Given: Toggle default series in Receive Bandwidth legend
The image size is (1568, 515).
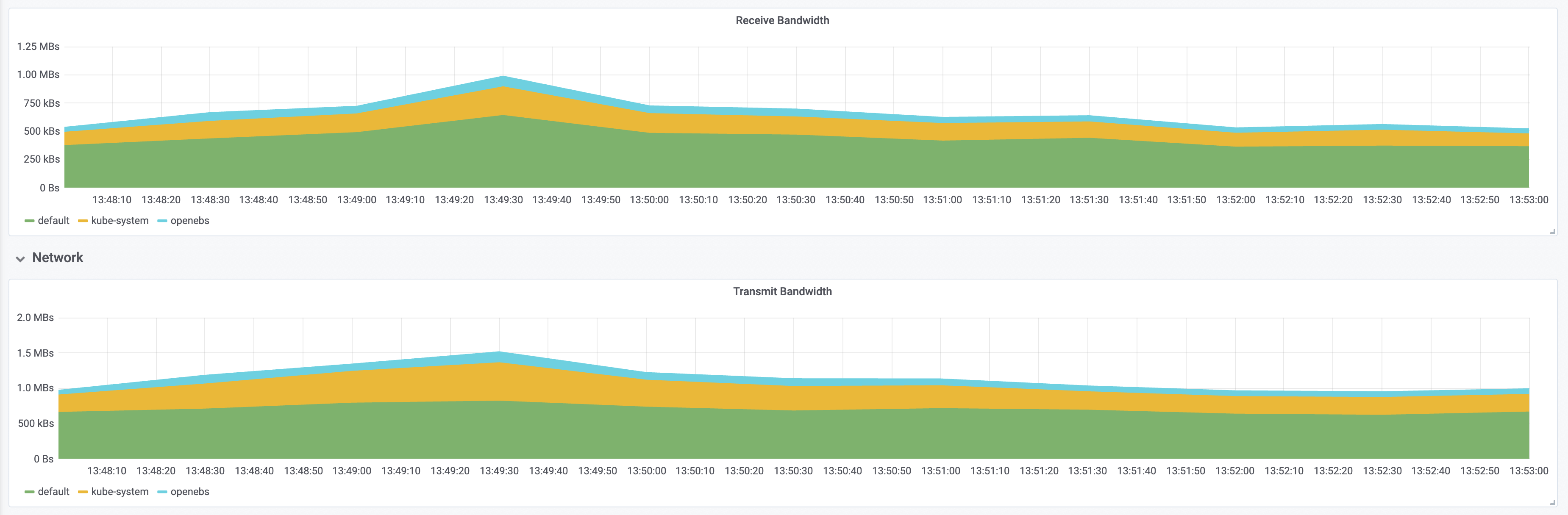Looking at the screenshot, I should click(53, 221).
